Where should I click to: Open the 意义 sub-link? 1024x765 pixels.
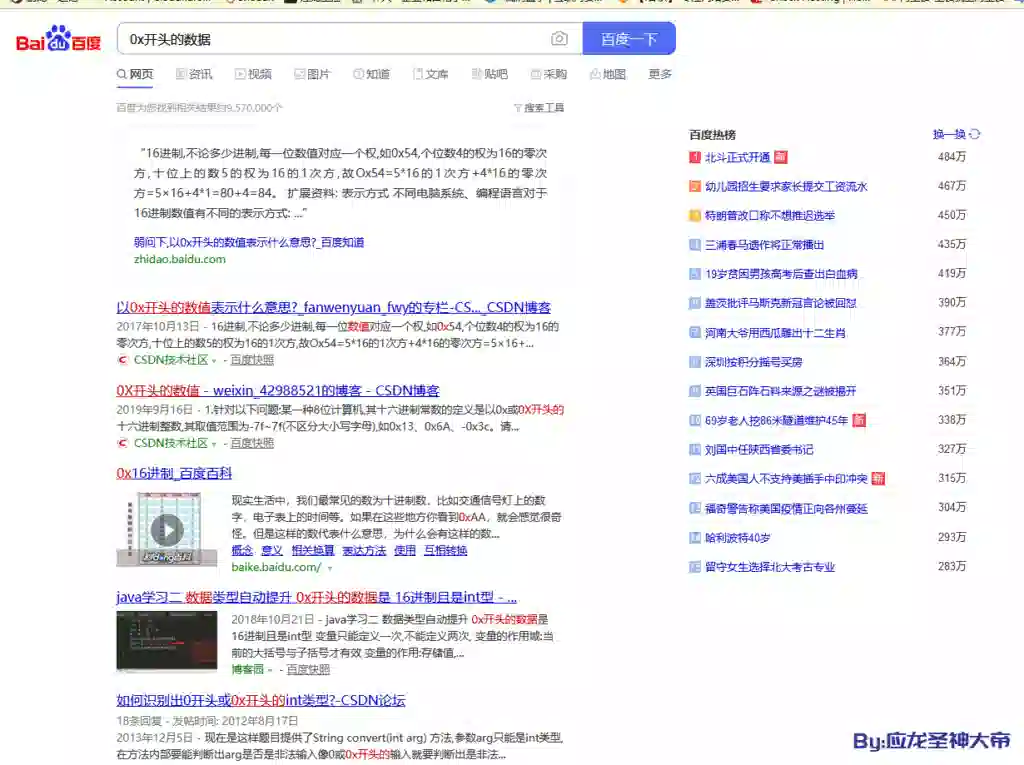(x=272, y=551)
